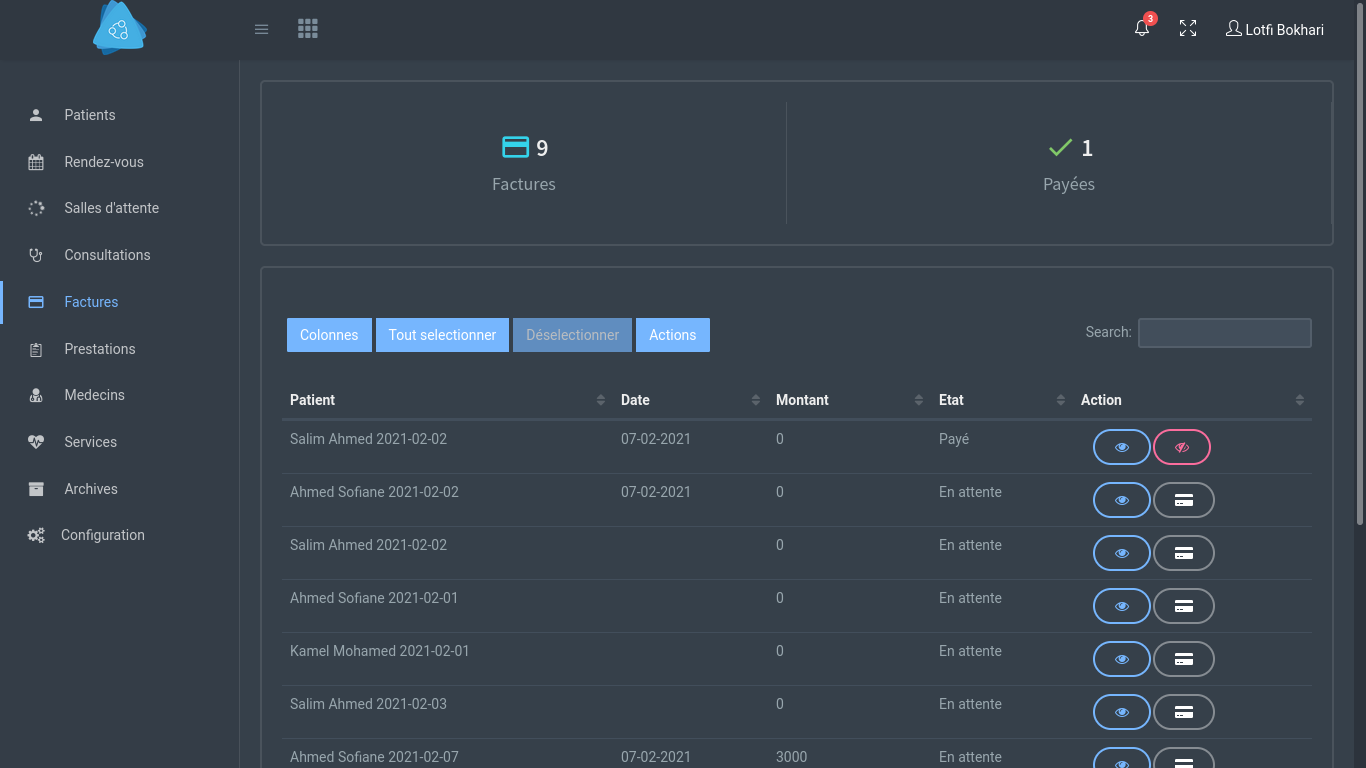The height and width of the screenshot is (768, 1366).
Task: Click the Déselectionner button
Action: tap(572, 335)
